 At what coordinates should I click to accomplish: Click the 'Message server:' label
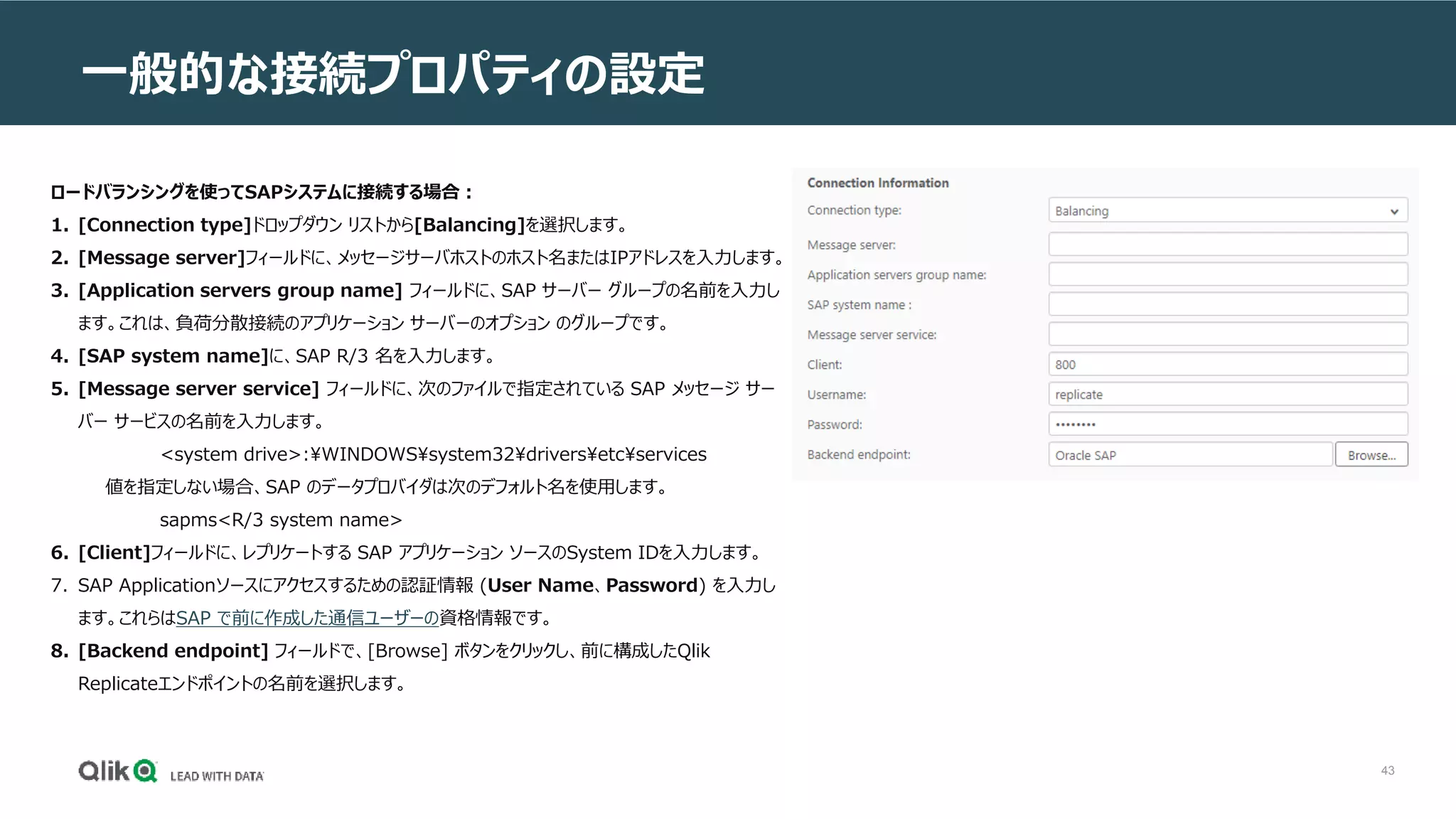tap(851, 245)
